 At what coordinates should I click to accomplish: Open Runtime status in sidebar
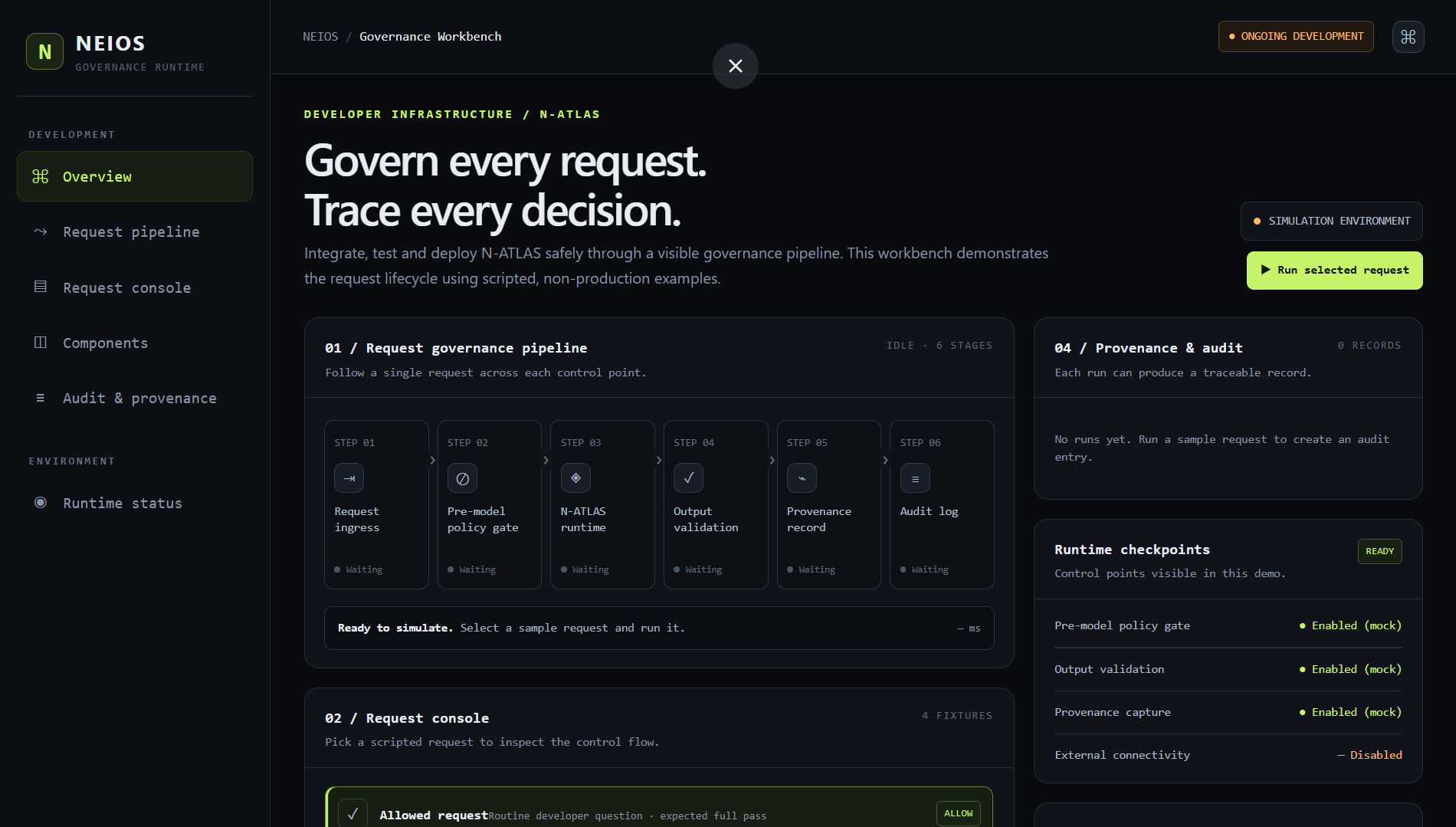(135, 503)
